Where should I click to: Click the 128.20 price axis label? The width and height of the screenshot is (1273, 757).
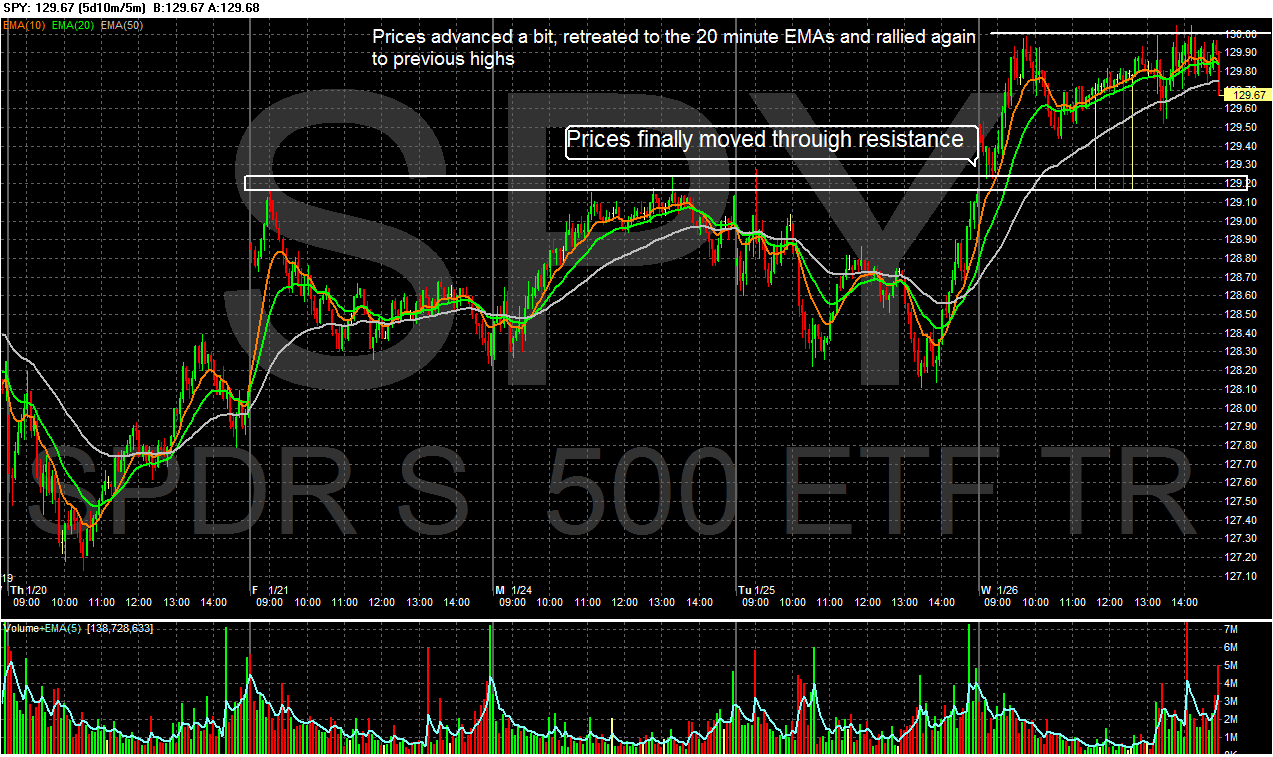click(1241, 371)
